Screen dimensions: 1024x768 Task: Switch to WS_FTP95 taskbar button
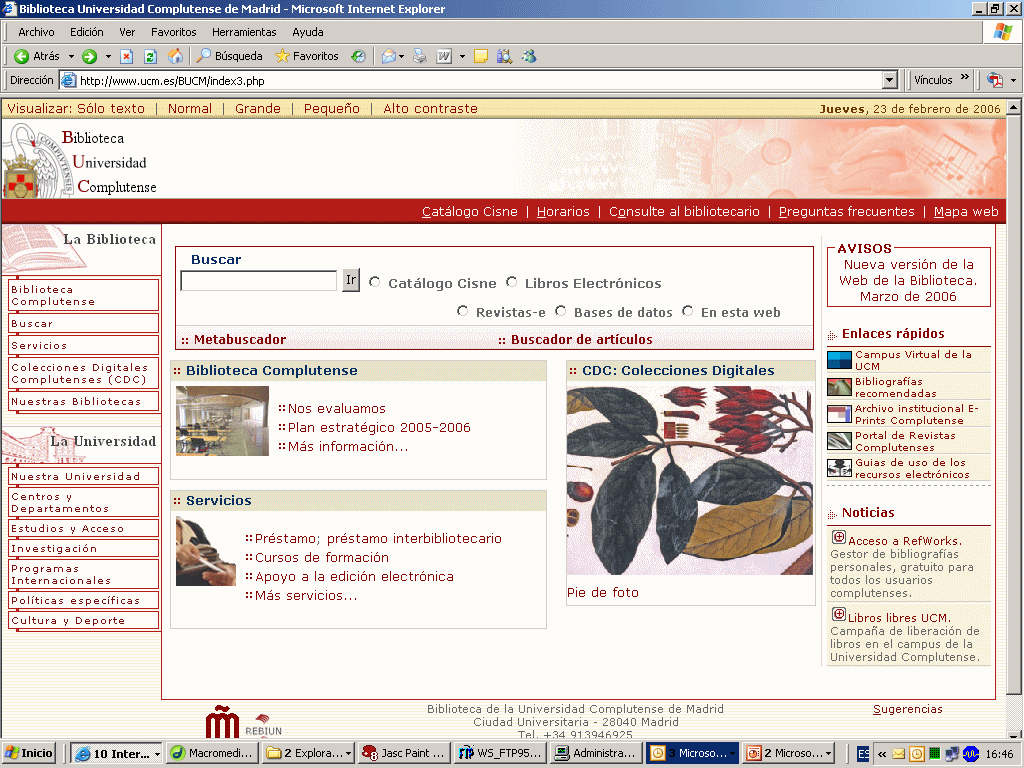tap(500, 754)
